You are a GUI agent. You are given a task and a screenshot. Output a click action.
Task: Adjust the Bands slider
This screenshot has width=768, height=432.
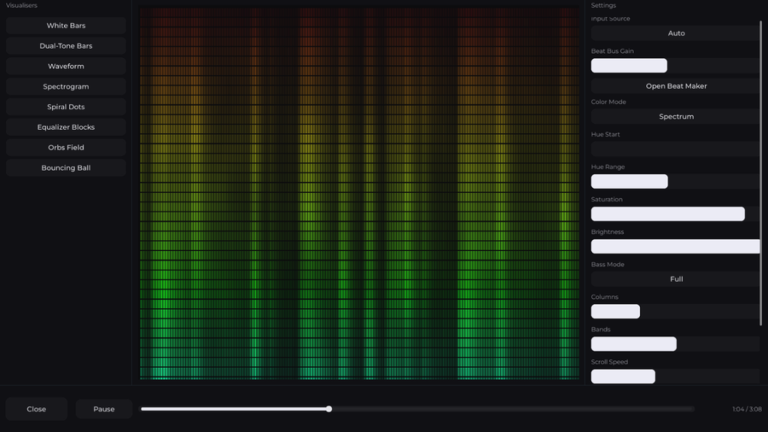[x=675, y=344]
